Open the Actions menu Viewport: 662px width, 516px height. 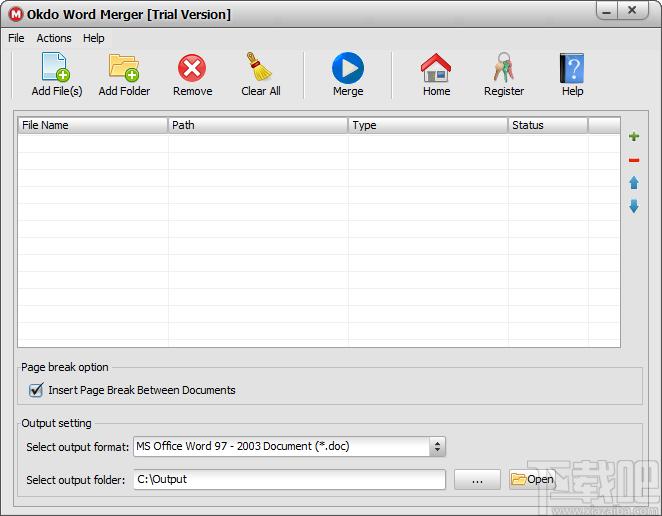click(x=54, y=38)
